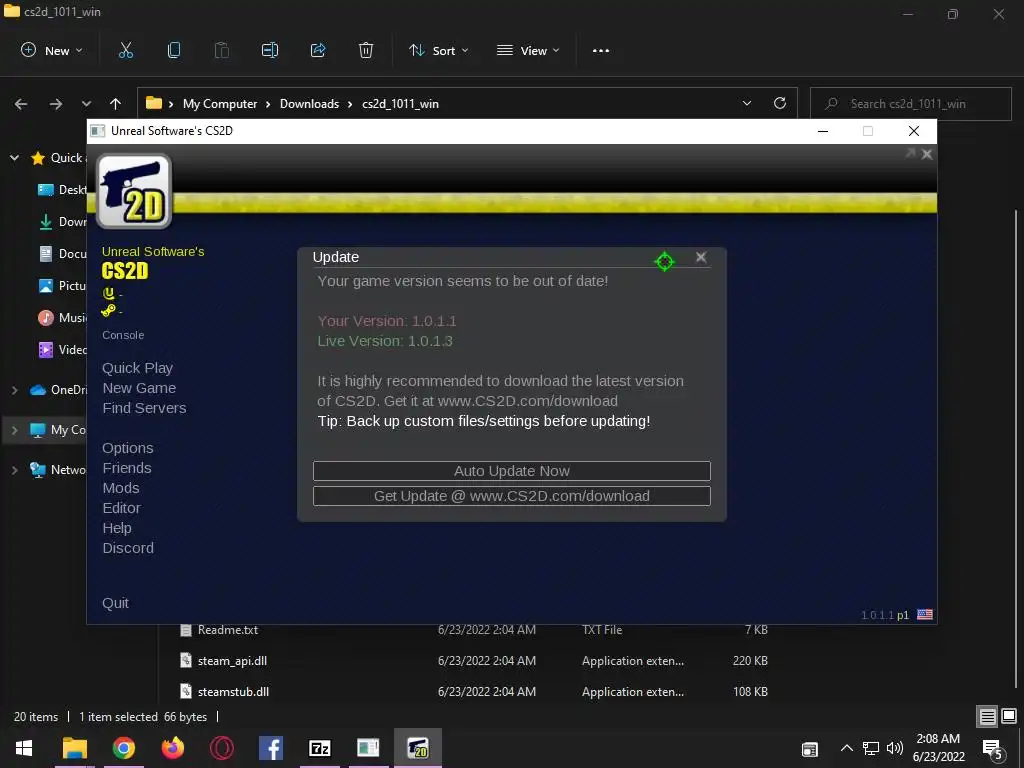The image size is (1024, 768).
Task: Expand the OneDrive tree node
Action: point(14,390)
